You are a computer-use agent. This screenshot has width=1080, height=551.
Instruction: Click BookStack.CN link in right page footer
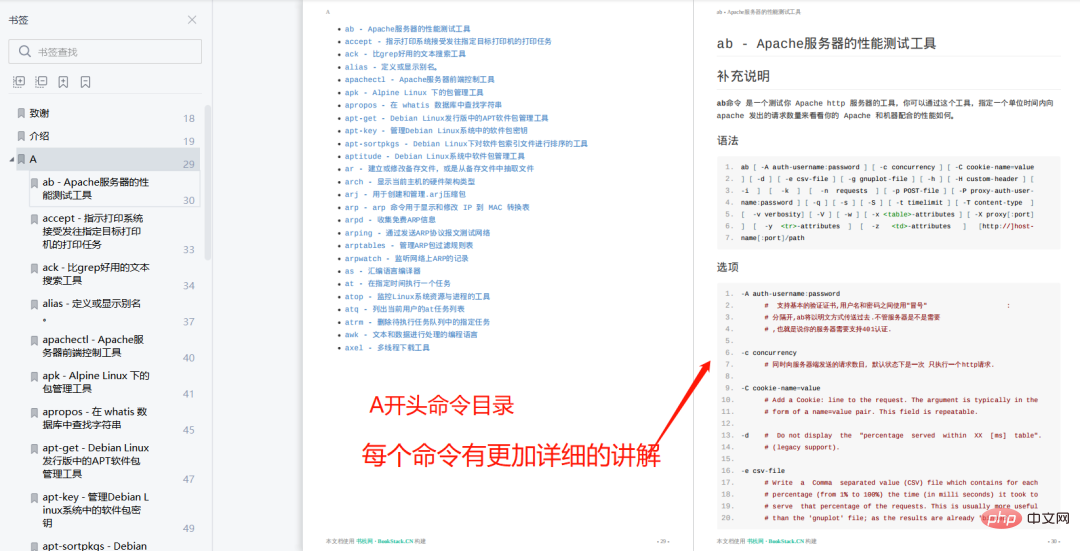(786, 541)
